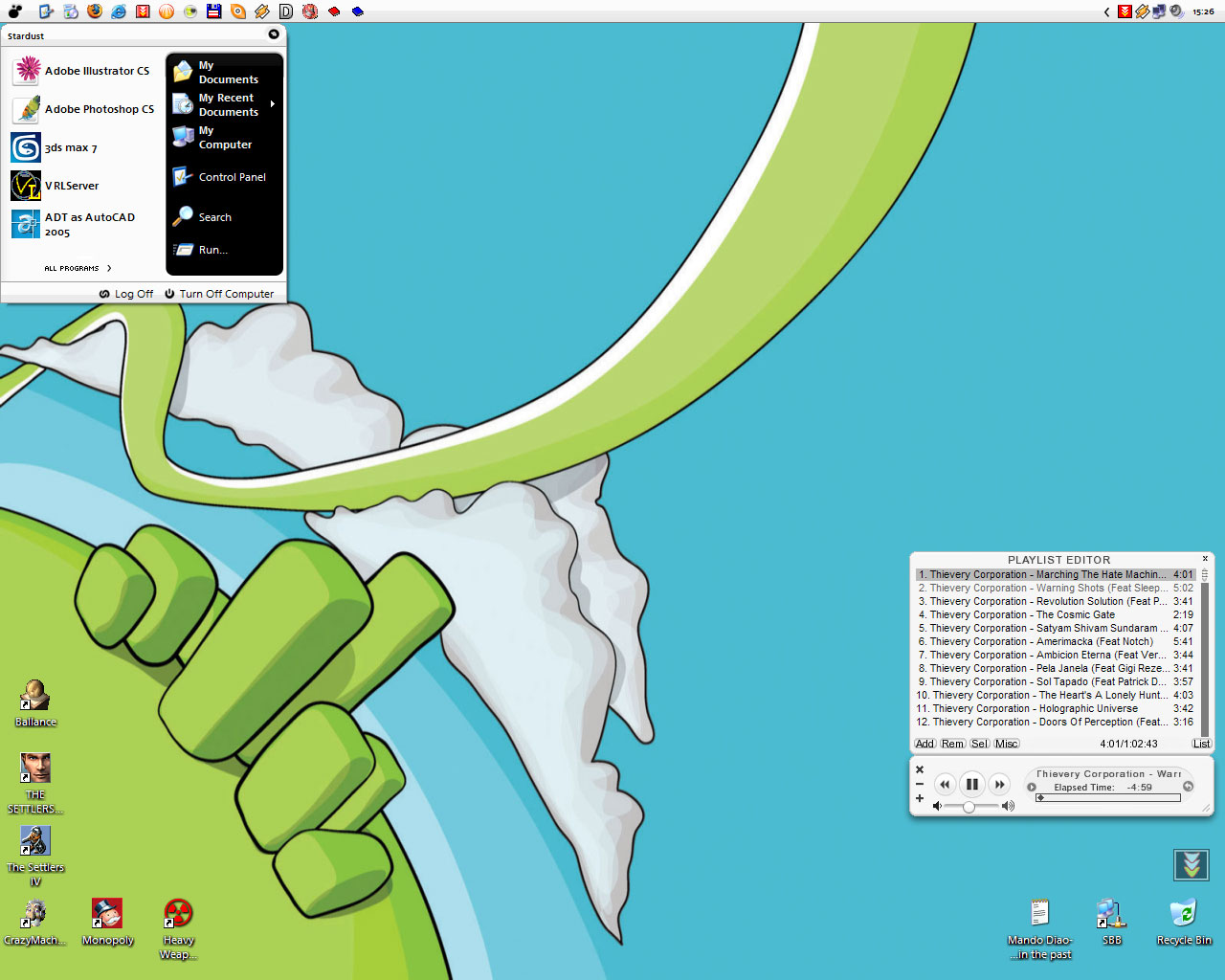Select track Amerimacka (Feat Notch)

(1055, 642)
